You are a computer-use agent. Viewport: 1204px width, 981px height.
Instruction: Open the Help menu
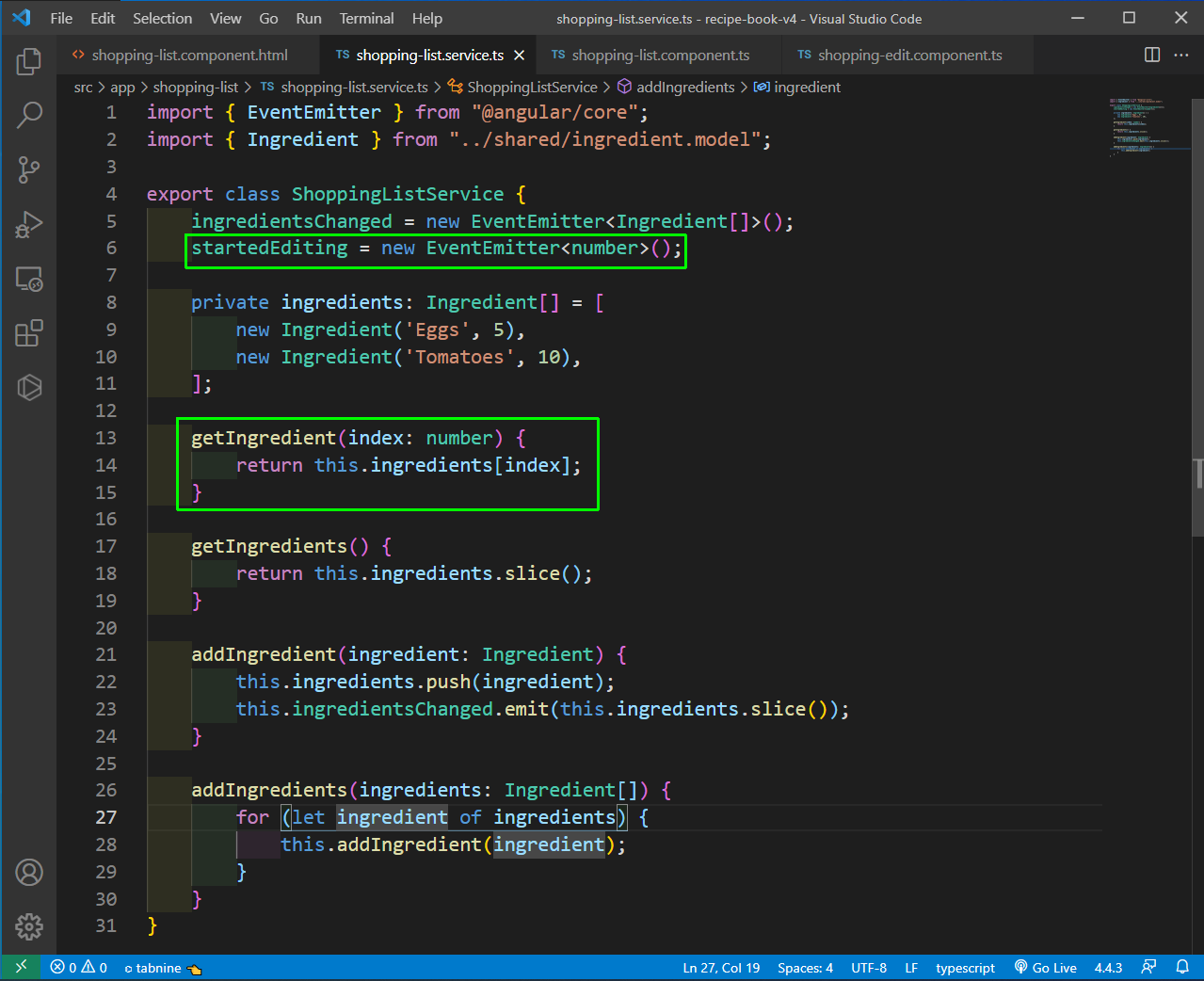tap(427, 18)
